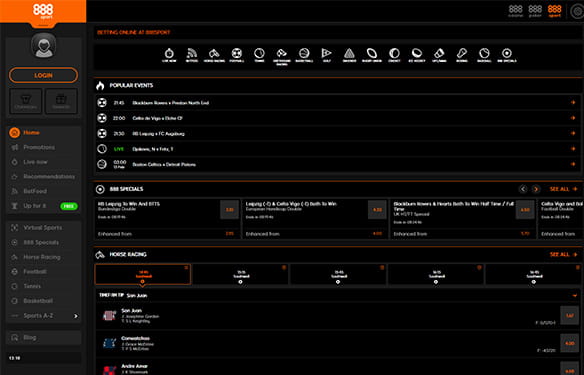Open Promotions in the sidebar

[44, 147]
